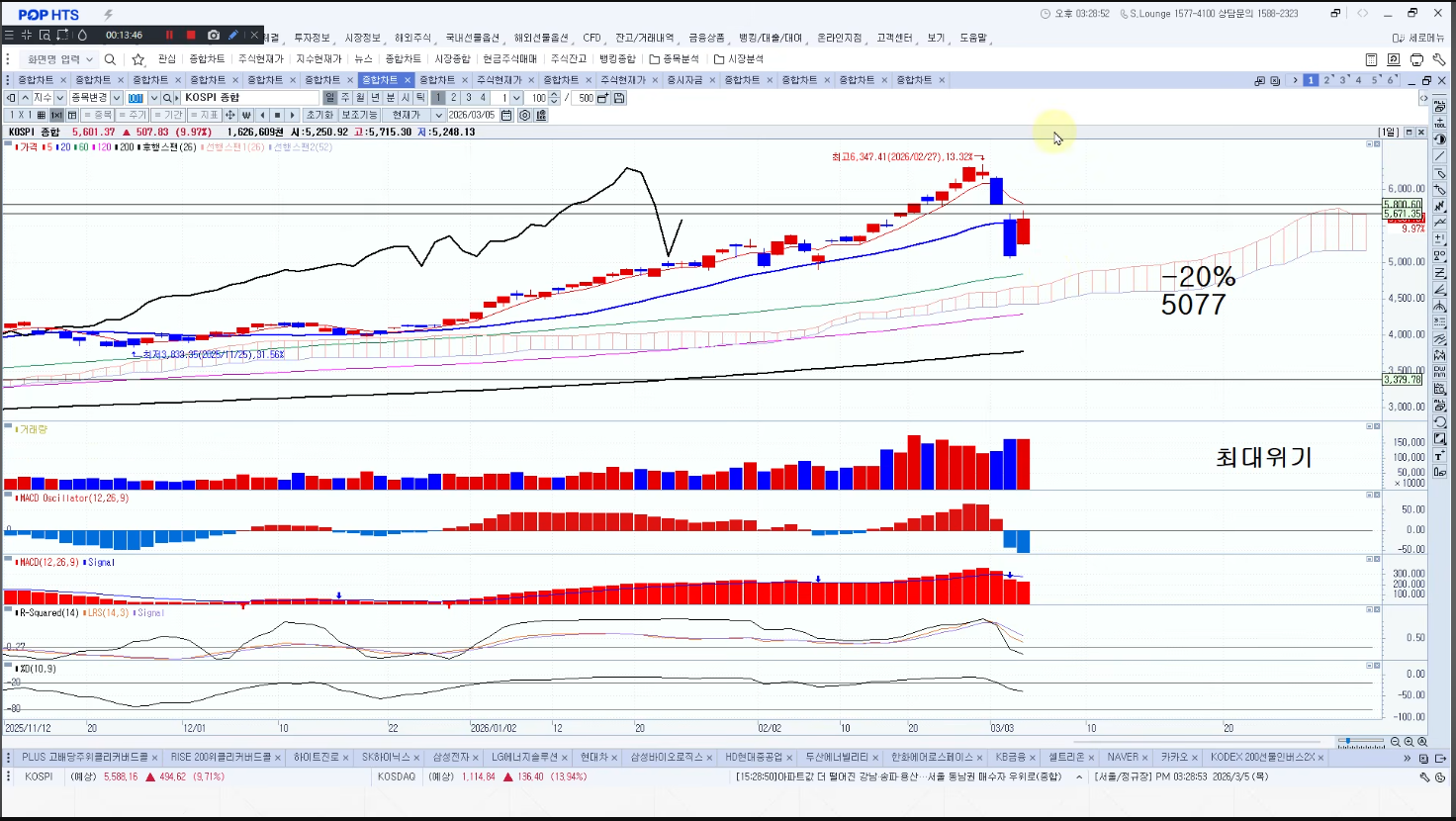Click the save chart floppy disk icon
Screen dimensions: 1456x821
coord(619,98)
